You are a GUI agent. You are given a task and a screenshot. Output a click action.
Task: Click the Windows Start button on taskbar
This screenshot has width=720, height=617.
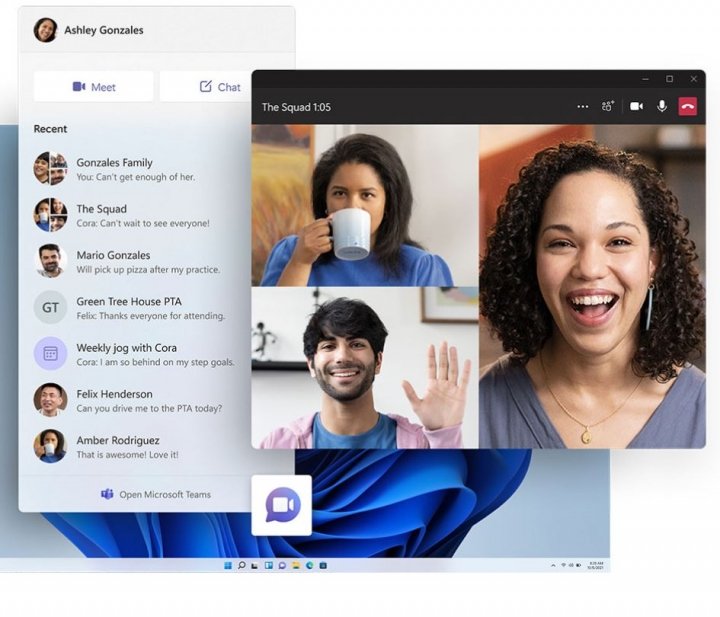(x=228, y=566)
